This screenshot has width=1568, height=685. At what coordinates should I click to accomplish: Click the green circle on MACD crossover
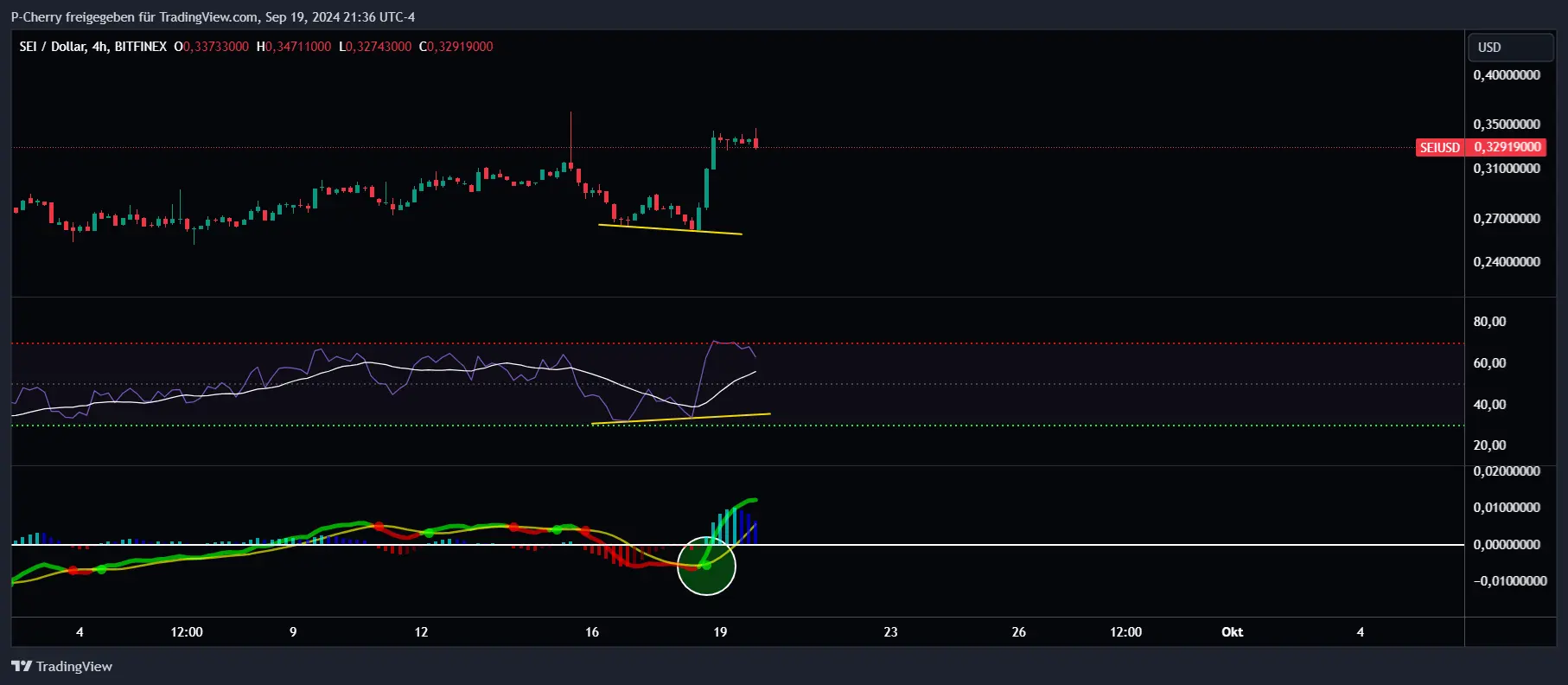click(706, 566)
